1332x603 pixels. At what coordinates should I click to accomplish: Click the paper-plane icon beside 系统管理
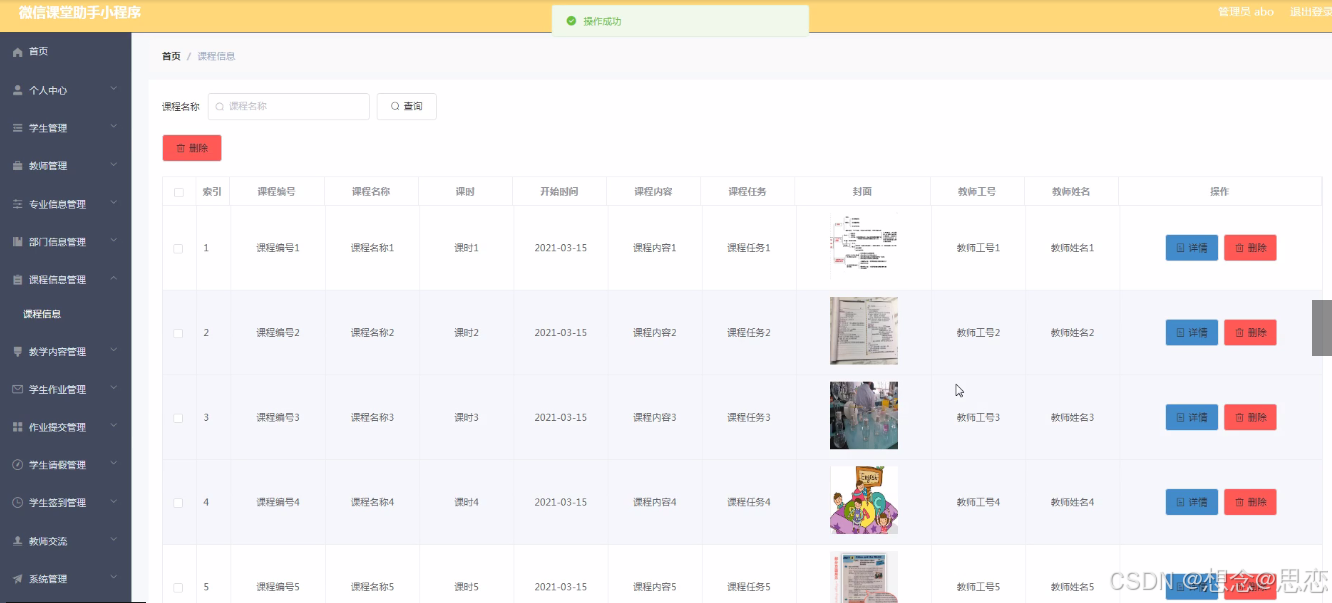pos(17,579)
